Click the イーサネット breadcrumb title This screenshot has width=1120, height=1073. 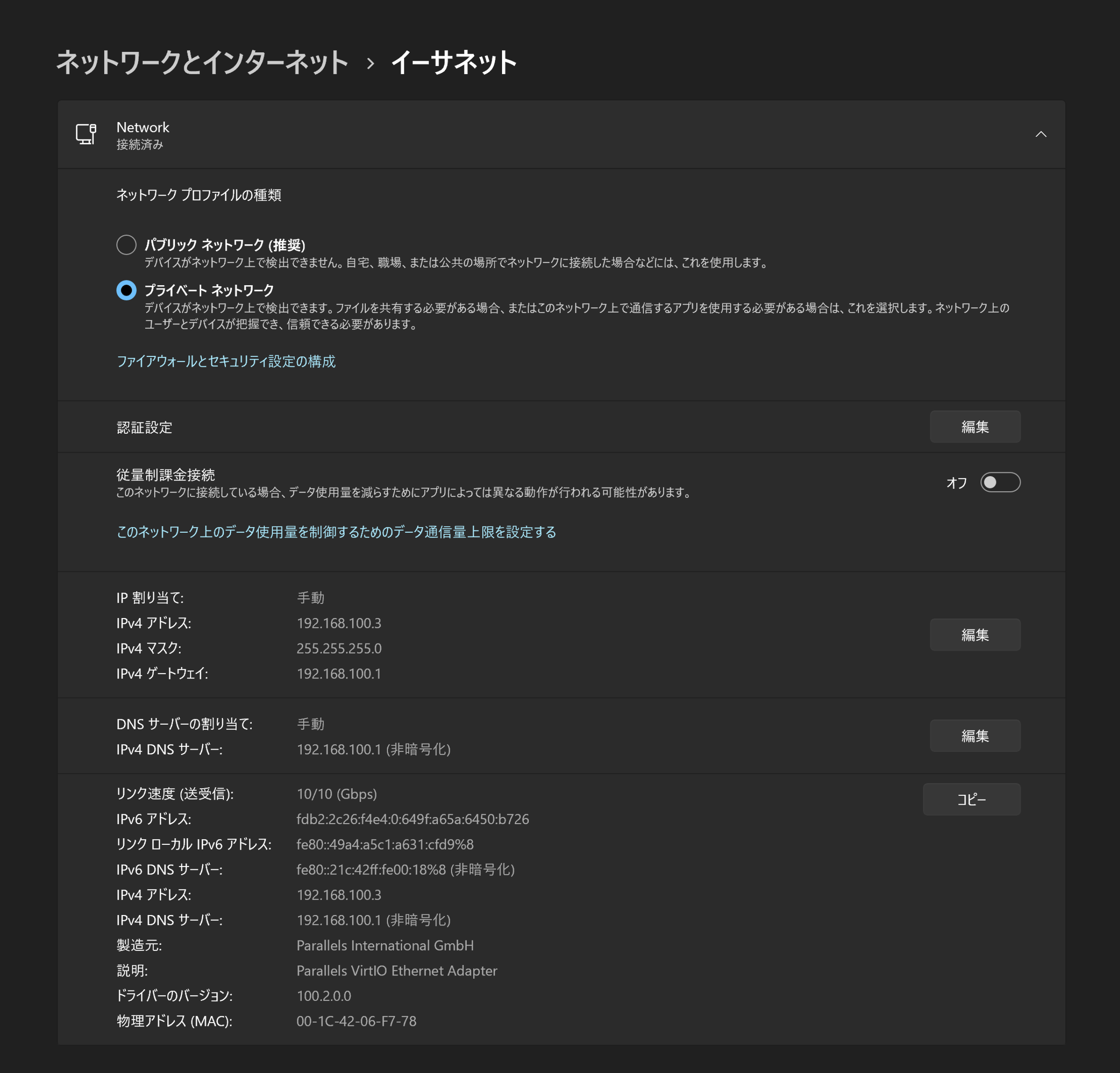[453, 63]
